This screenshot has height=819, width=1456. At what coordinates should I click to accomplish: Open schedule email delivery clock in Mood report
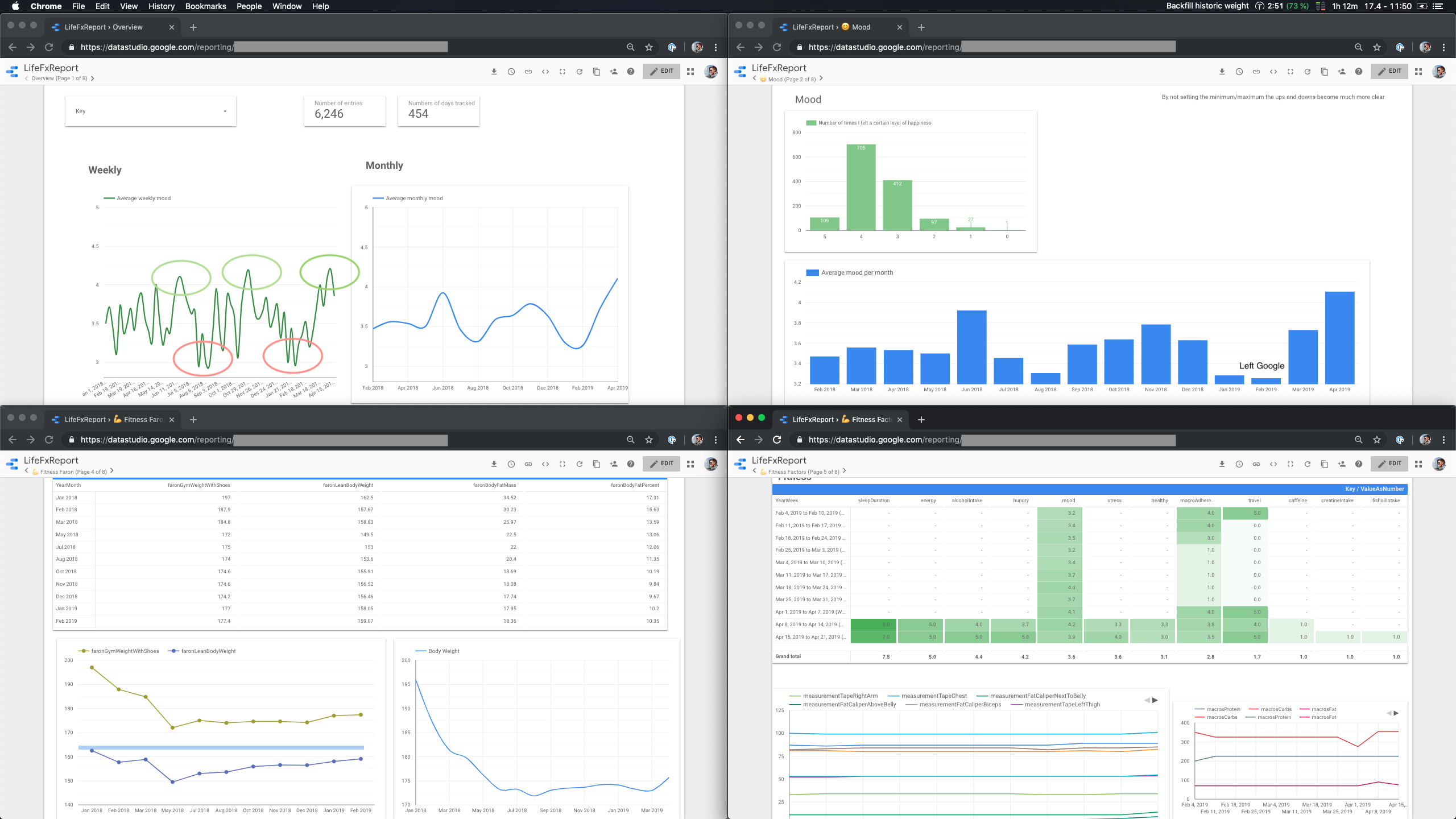[1239, 72]
